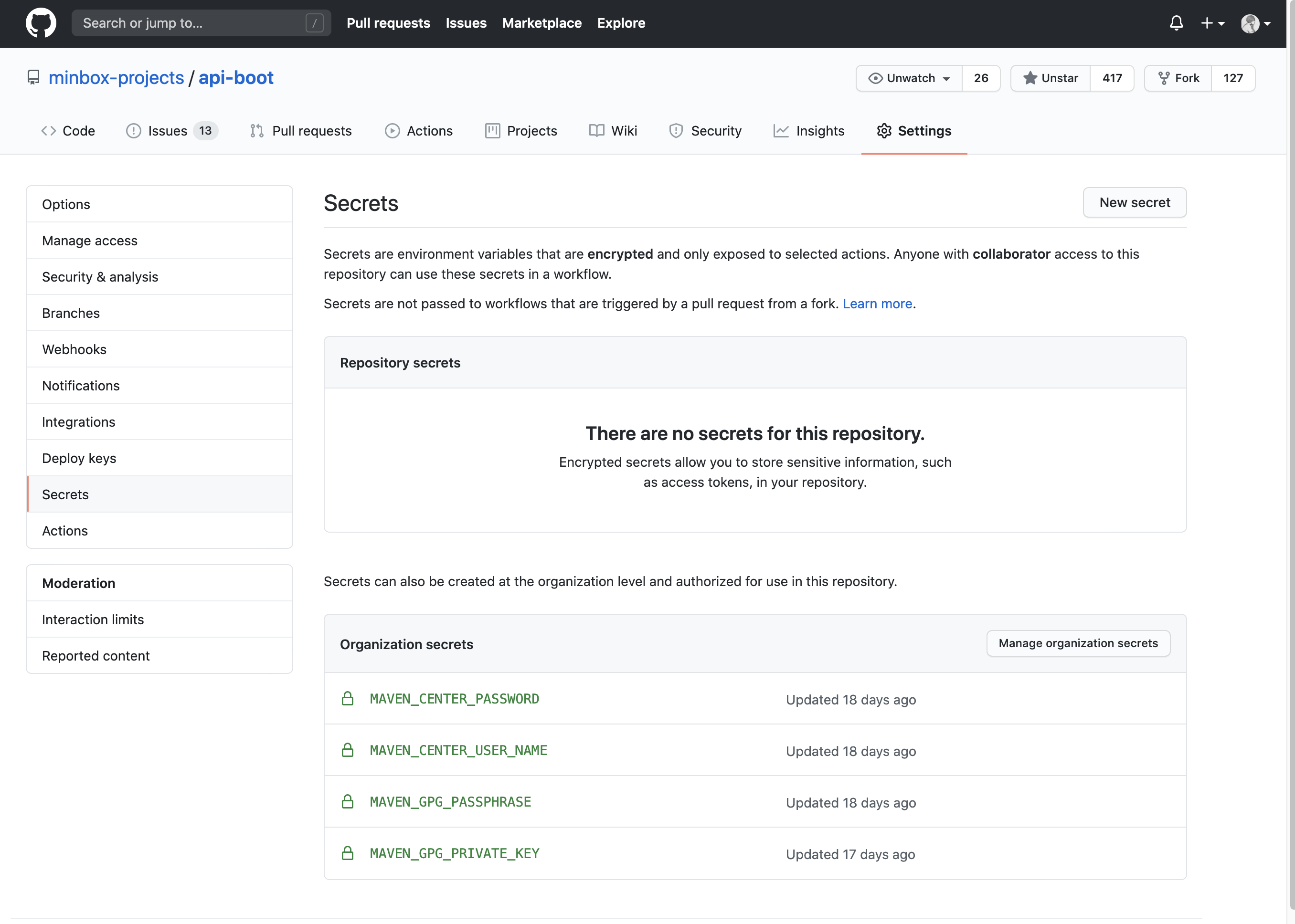Open notifications via the bell icon
Screen dimensions: 1295x924
1176,23
